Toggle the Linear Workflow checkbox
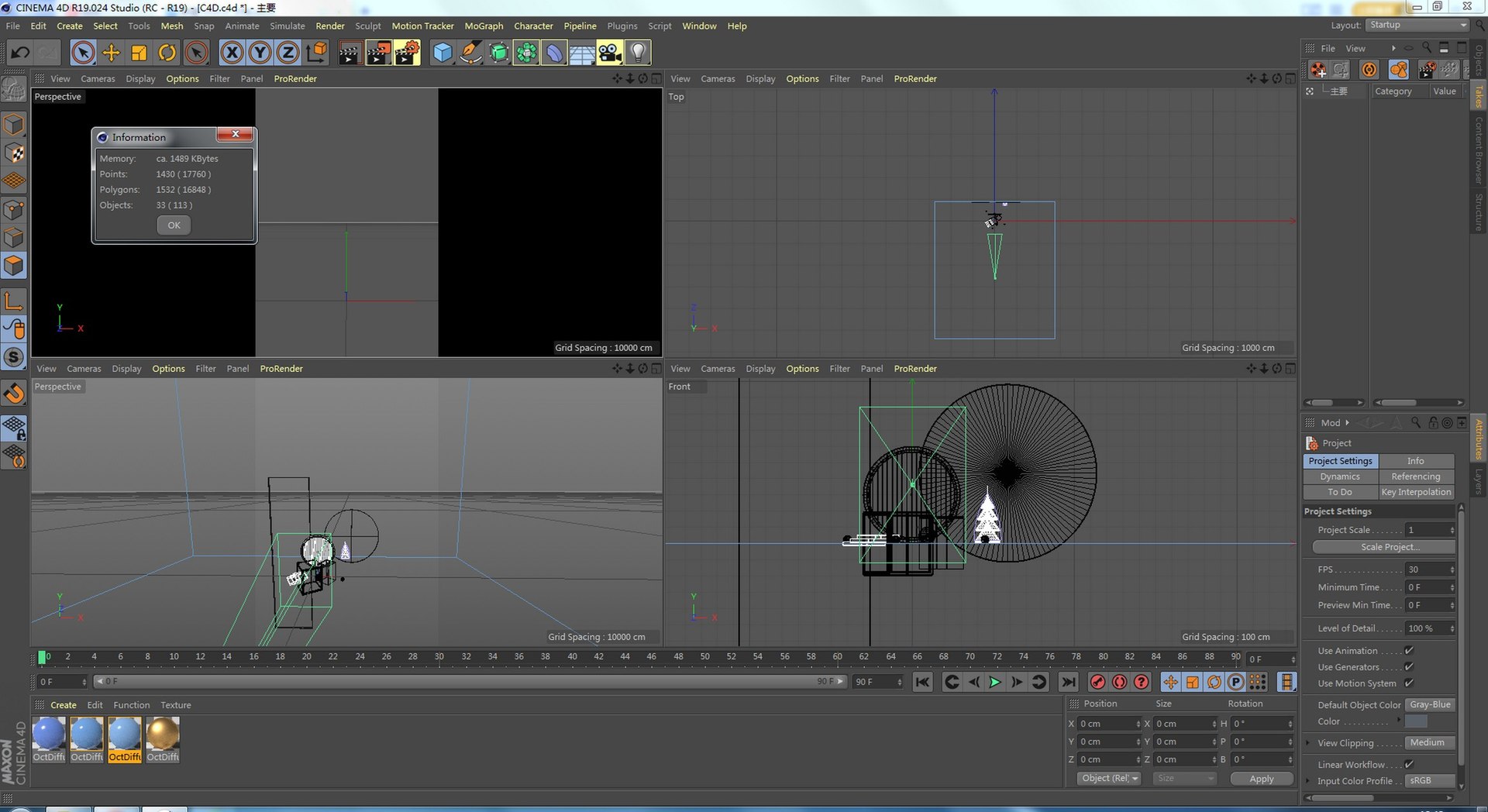Viewport: 1488px width, 812px height. tap(1409, 765)
